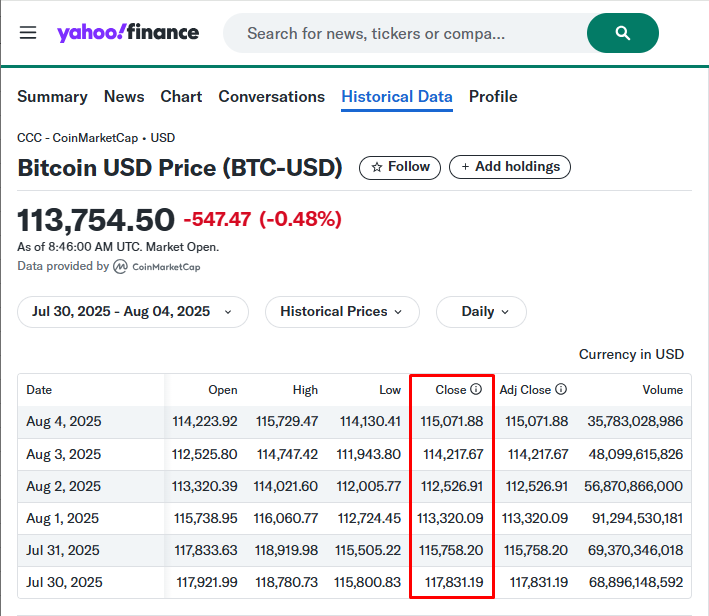The width and height of the screenshot is (709, 616).
Task: Click the Yahoo Finance logo
Action: [x=128, y=33]
